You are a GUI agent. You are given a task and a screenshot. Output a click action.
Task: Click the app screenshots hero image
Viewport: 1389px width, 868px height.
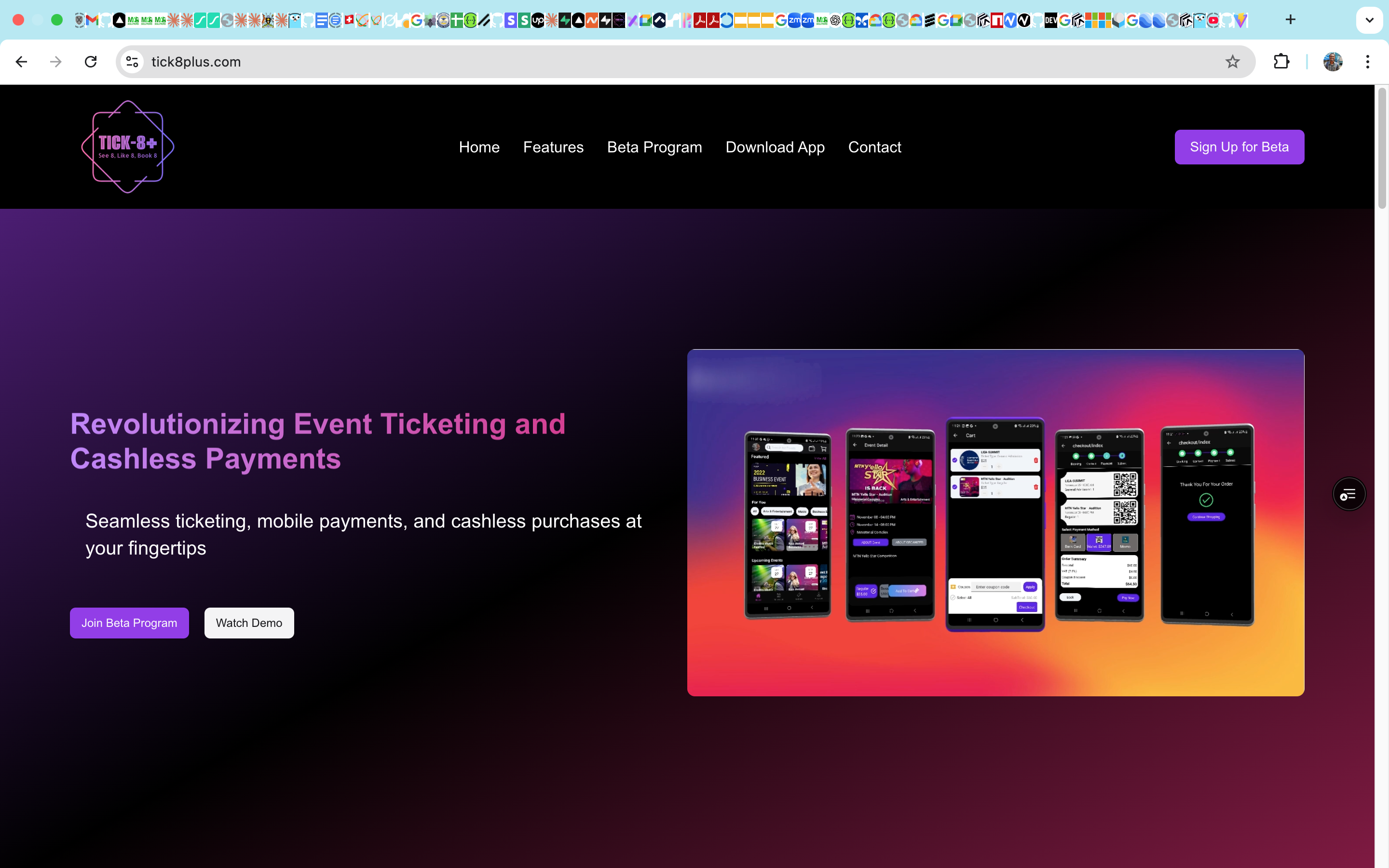click(995, 522)
